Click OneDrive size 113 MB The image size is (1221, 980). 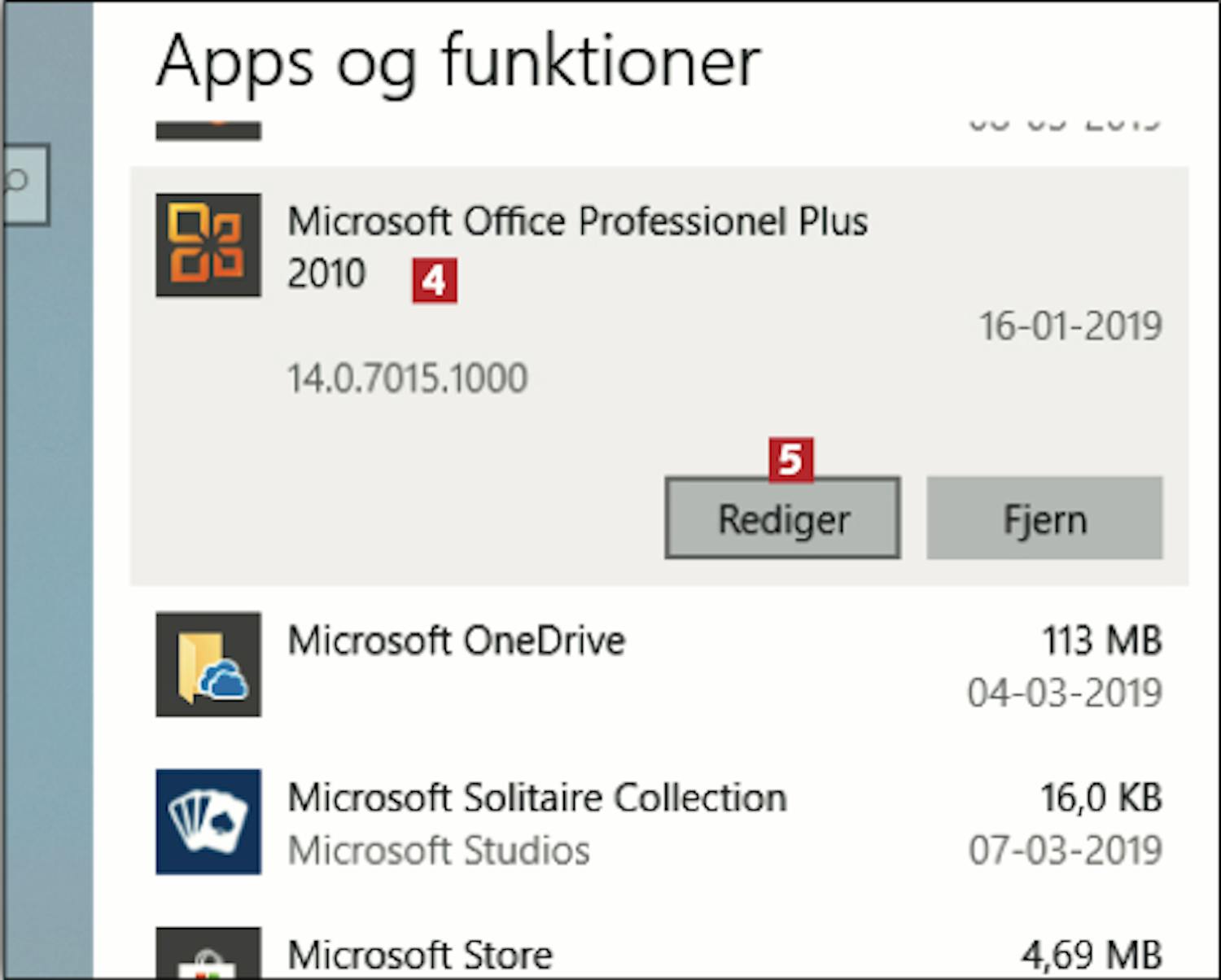[x=1101, y=641]
